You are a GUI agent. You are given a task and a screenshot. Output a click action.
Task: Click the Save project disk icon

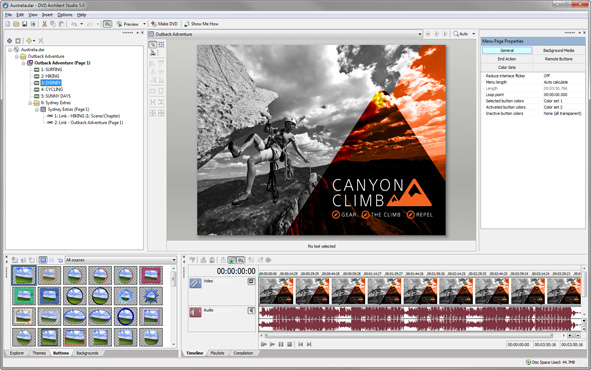(24, 24)
